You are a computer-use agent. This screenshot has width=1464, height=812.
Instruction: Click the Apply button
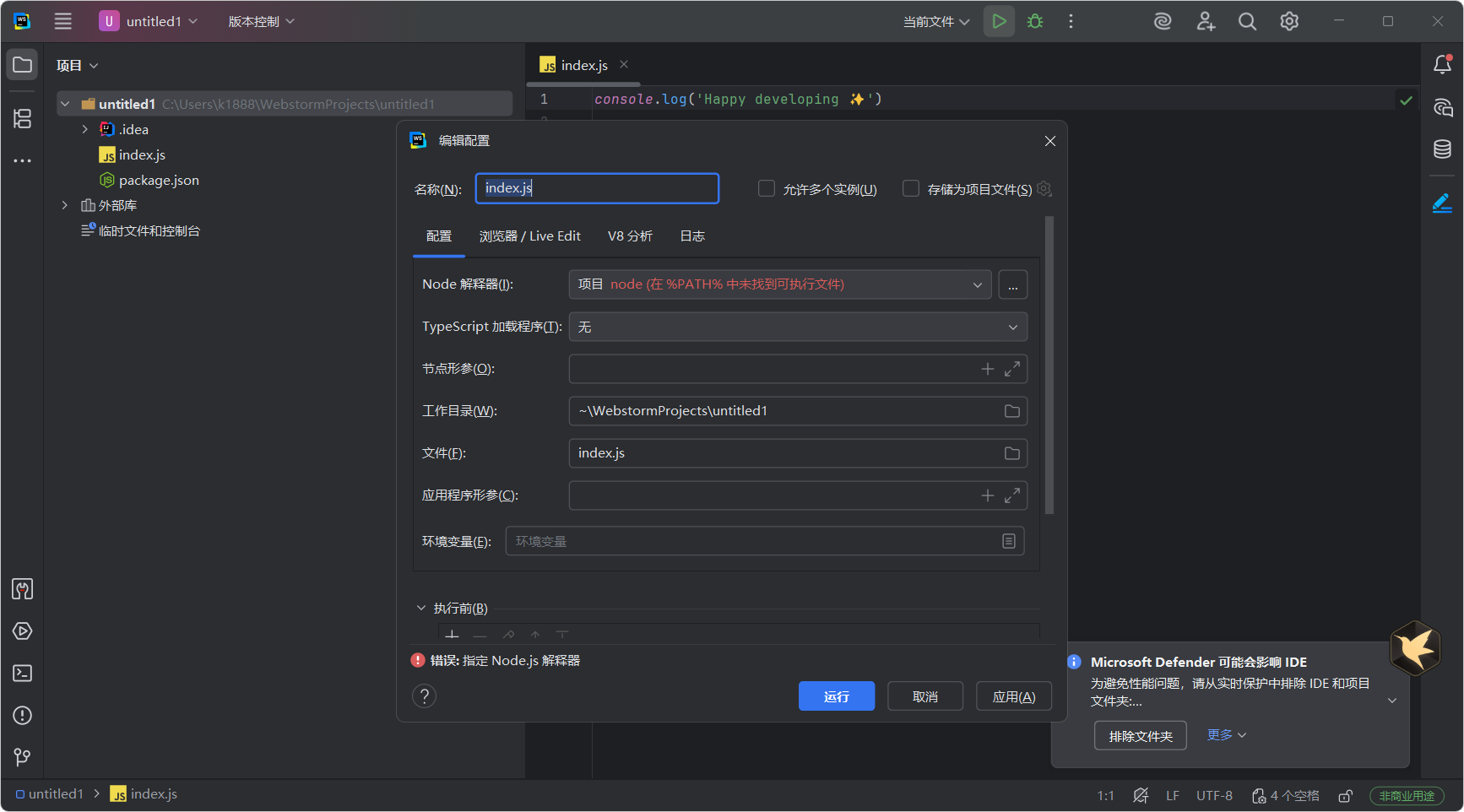click(1014, 696)
